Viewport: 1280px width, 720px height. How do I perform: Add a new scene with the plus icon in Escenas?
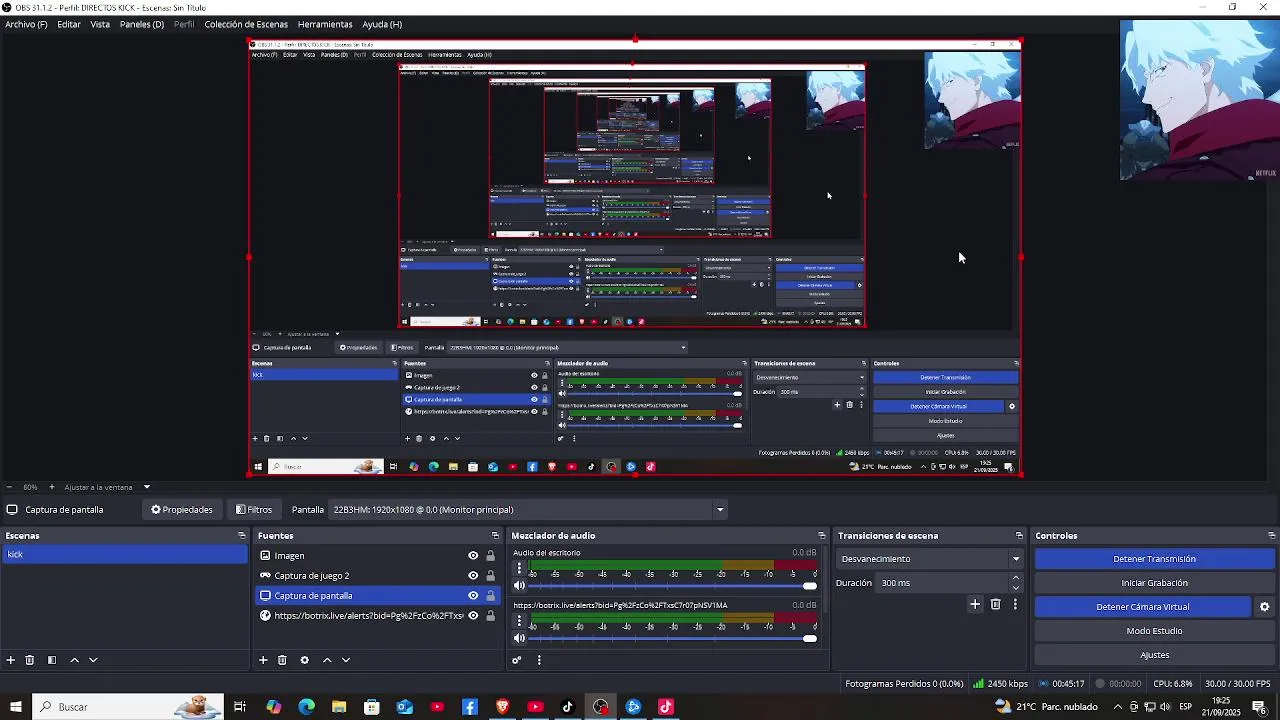click(x=11, y=660)
